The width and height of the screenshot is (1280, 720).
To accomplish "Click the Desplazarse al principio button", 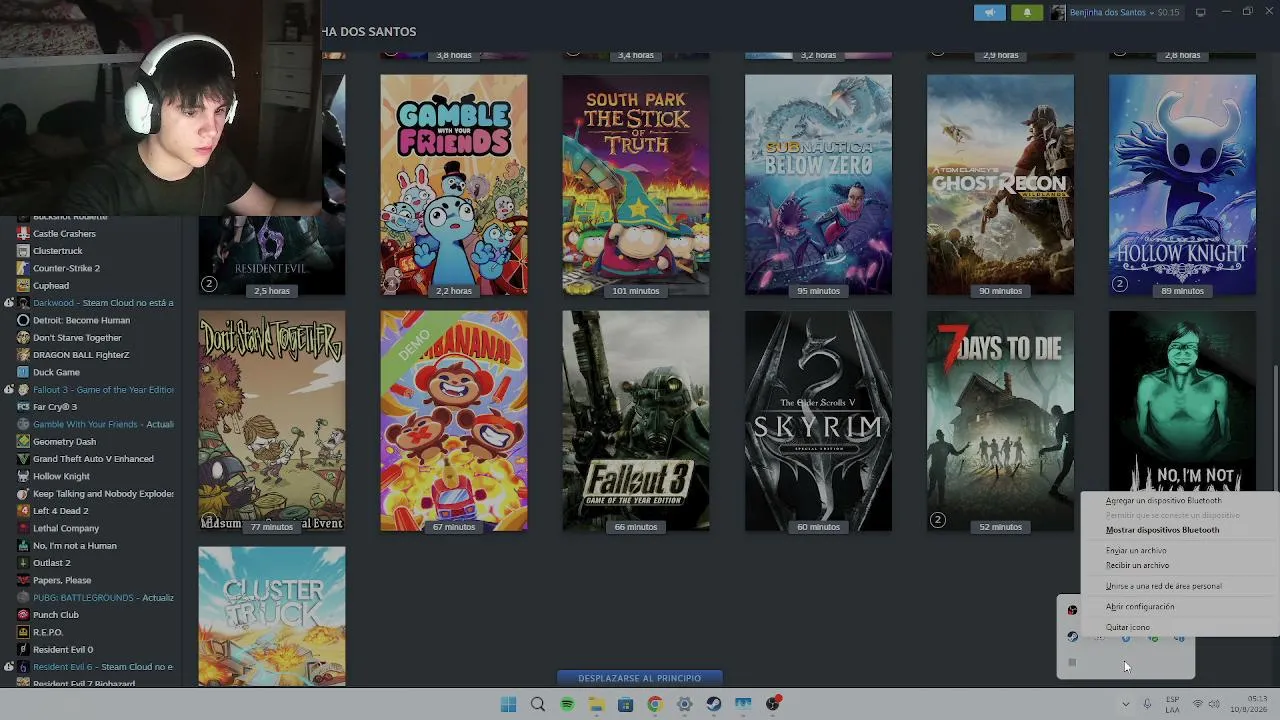I will [639, 678].
